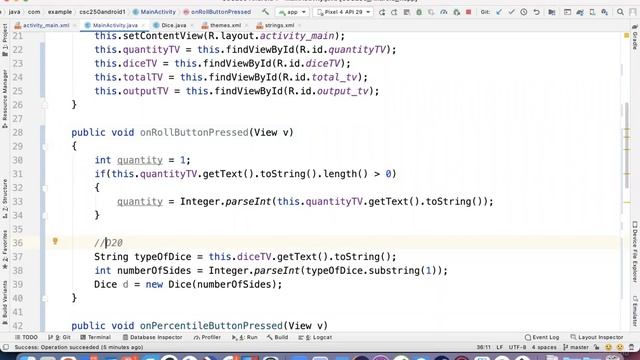Viewport: 640px width, 360px height.
Task: Click the Search Everywhere magnifier icon
Action: tap(620, 12)
